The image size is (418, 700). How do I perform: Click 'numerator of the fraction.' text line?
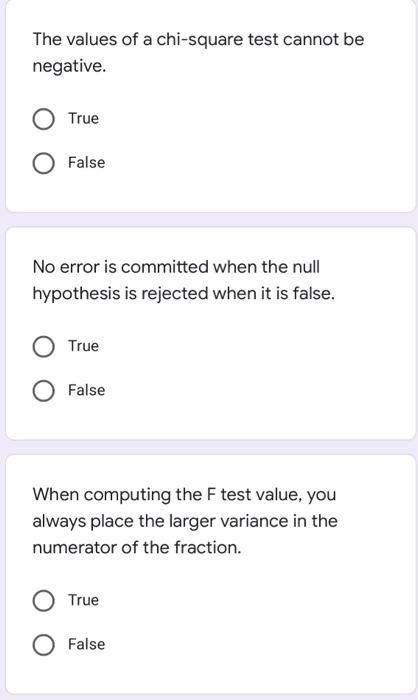137,547
